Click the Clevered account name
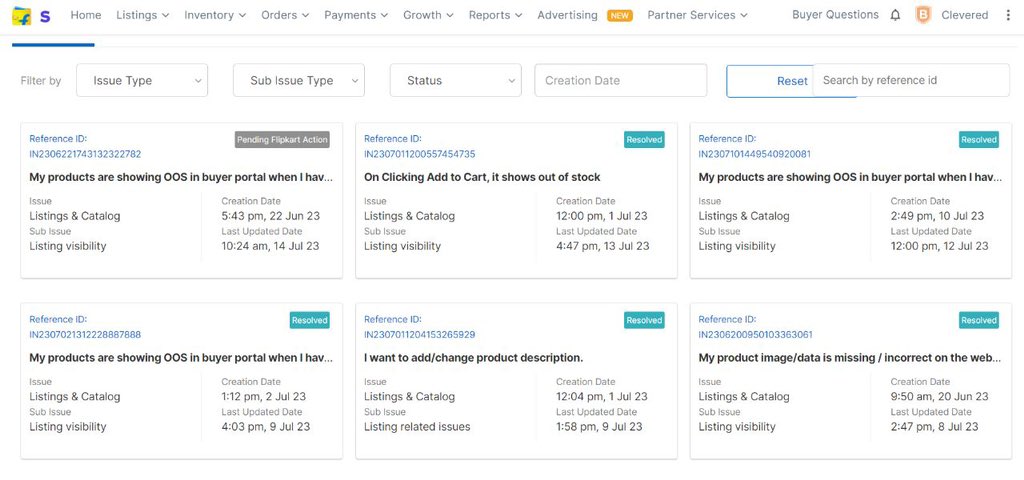1024x480 pixels. click(965, 15)
